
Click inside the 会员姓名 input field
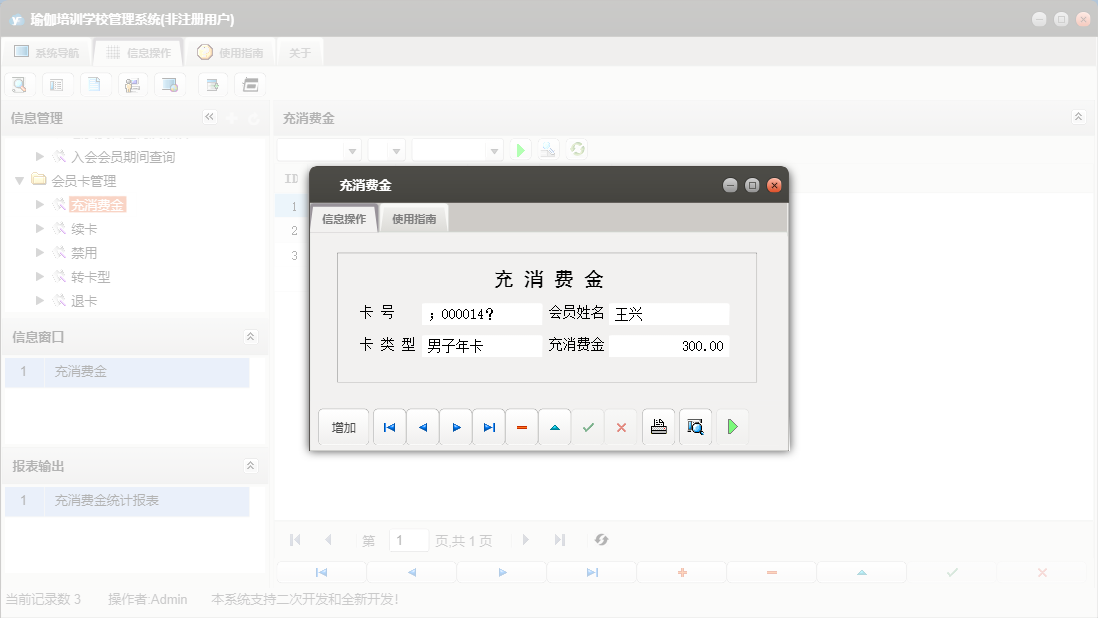670,313
